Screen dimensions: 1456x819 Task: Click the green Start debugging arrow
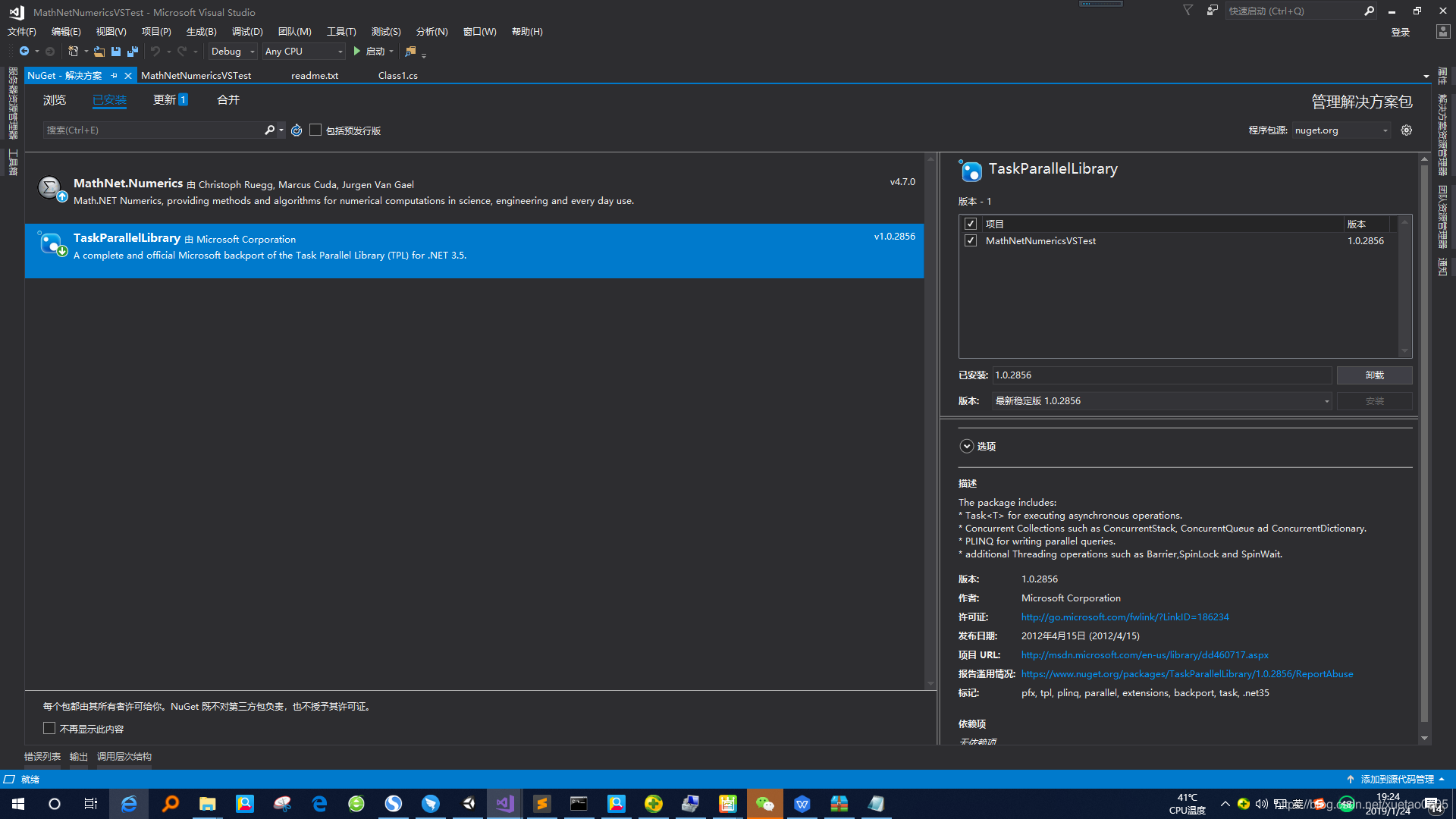(356, 52)
